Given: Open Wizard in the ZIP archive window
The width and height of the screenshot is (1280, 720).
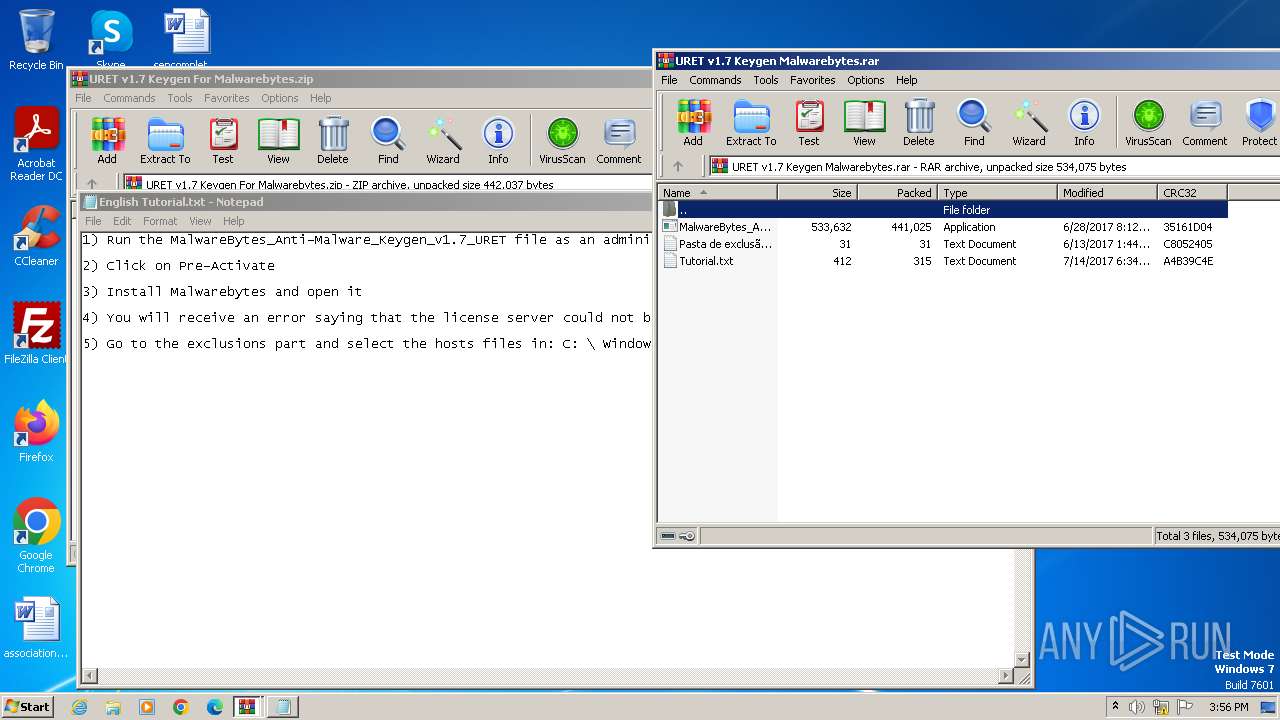Looking at the screenshot, I should 443,141.
